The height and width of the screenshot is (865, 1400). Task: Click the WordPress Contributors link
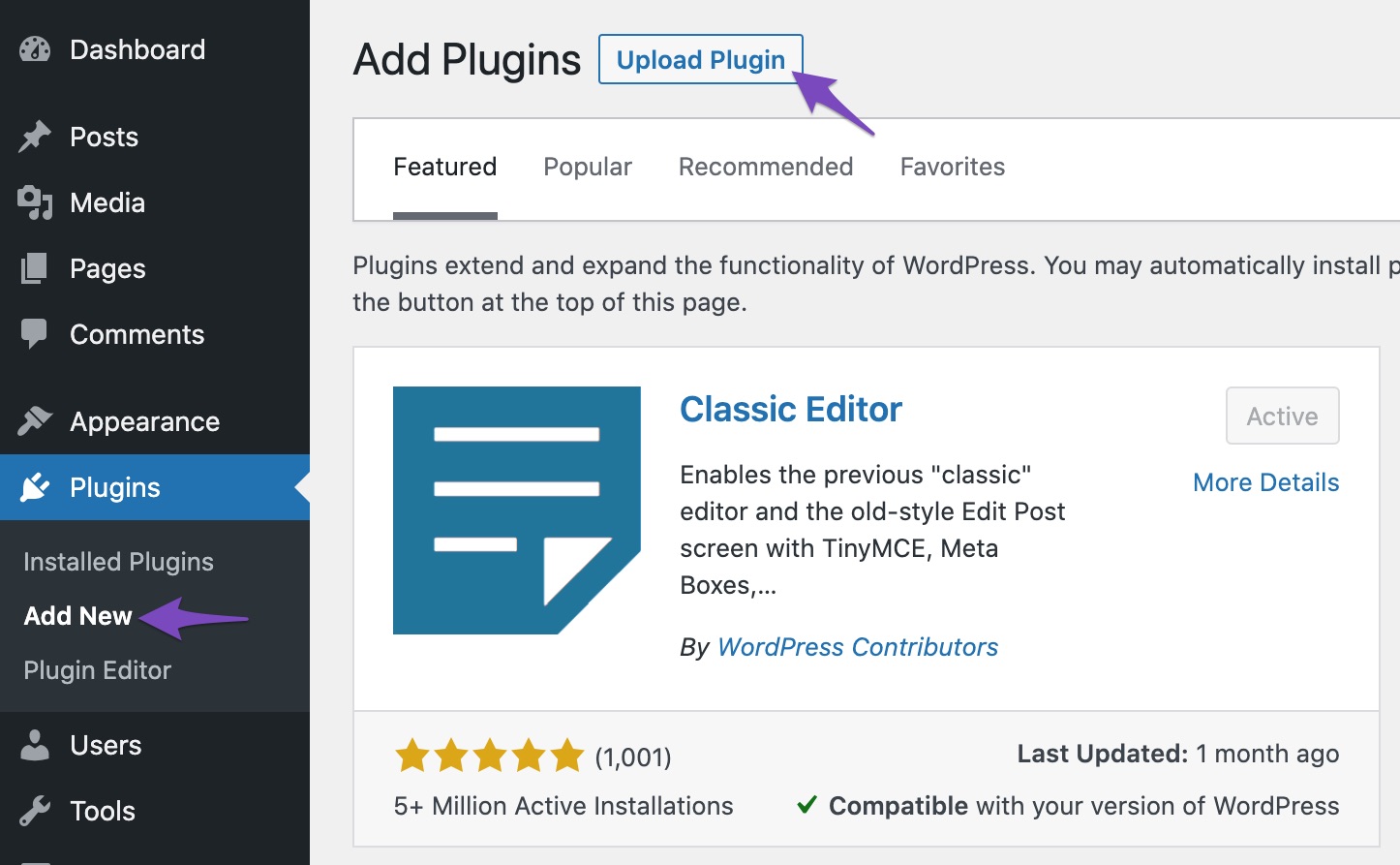coord(857,646)
